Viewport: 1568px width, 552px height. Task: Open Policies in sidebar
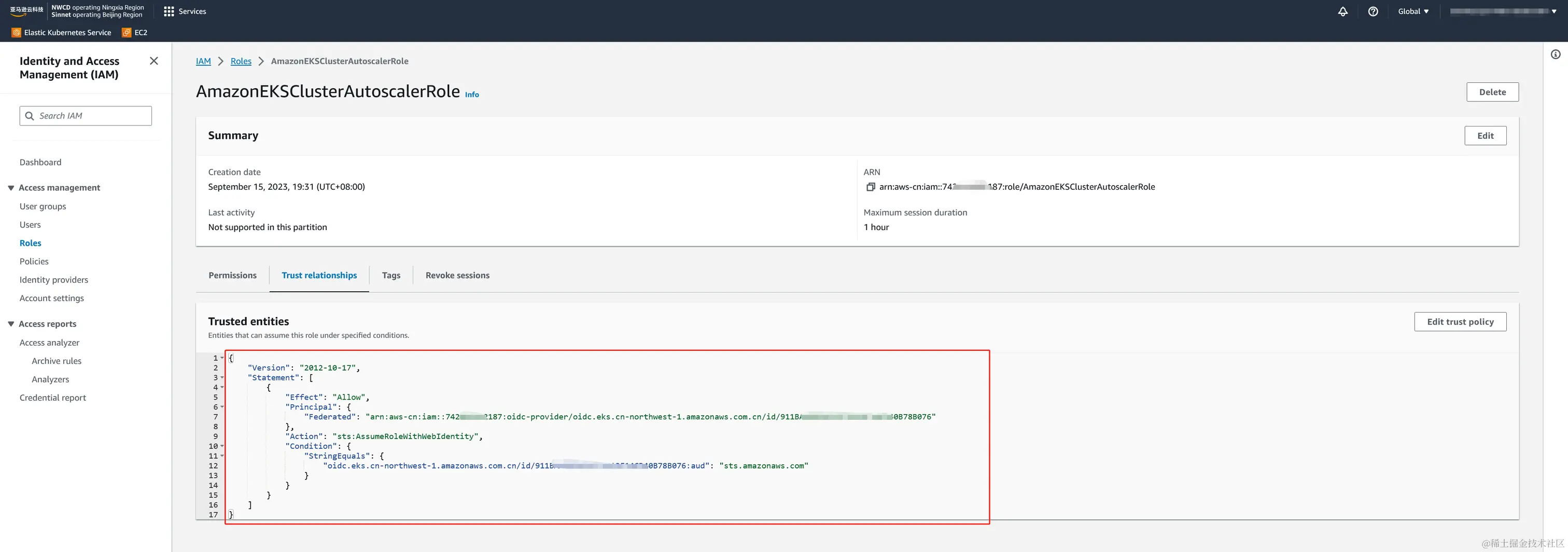tap(34, 261)
